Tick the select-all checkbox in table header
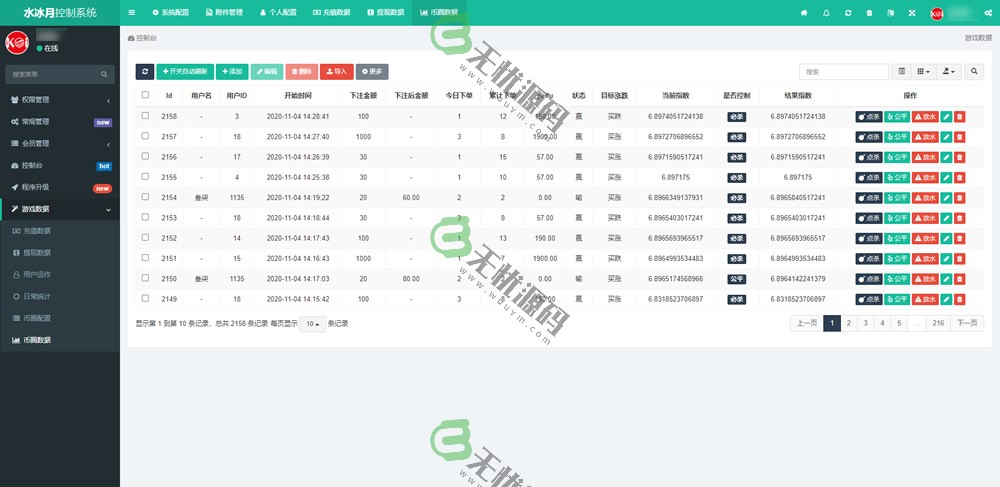Viewport: 1000px width, 487px height. tap(145, 95)
